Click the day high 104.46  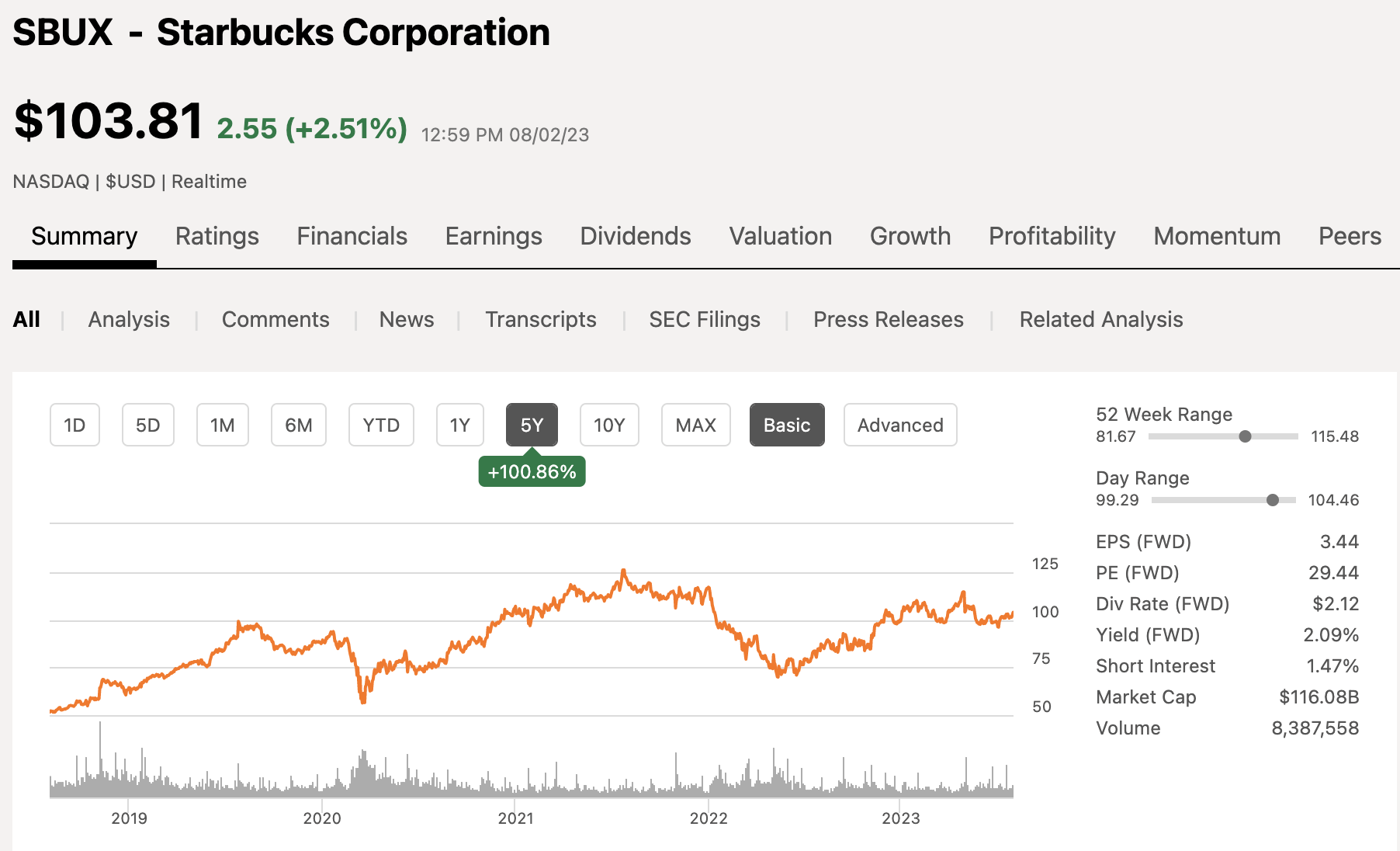coord(1333,500)
